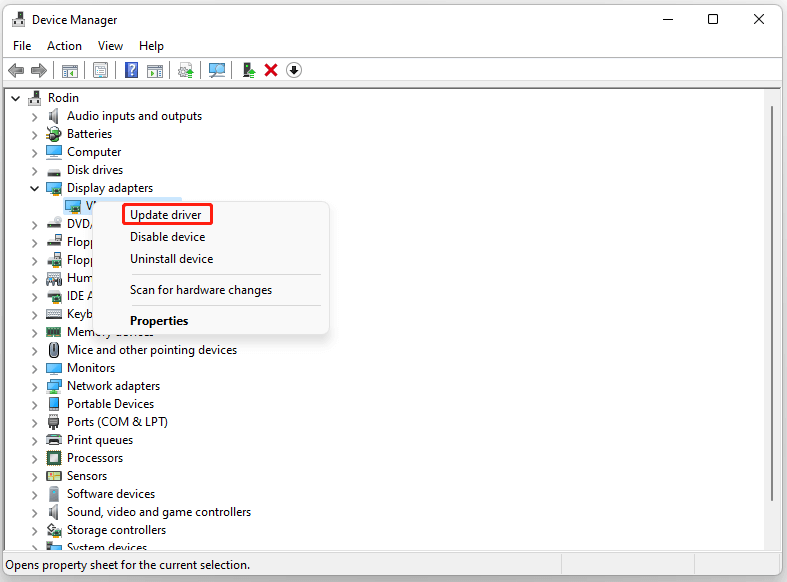Click the vertical scrollbar of the device tree

[x=772, y=303]
